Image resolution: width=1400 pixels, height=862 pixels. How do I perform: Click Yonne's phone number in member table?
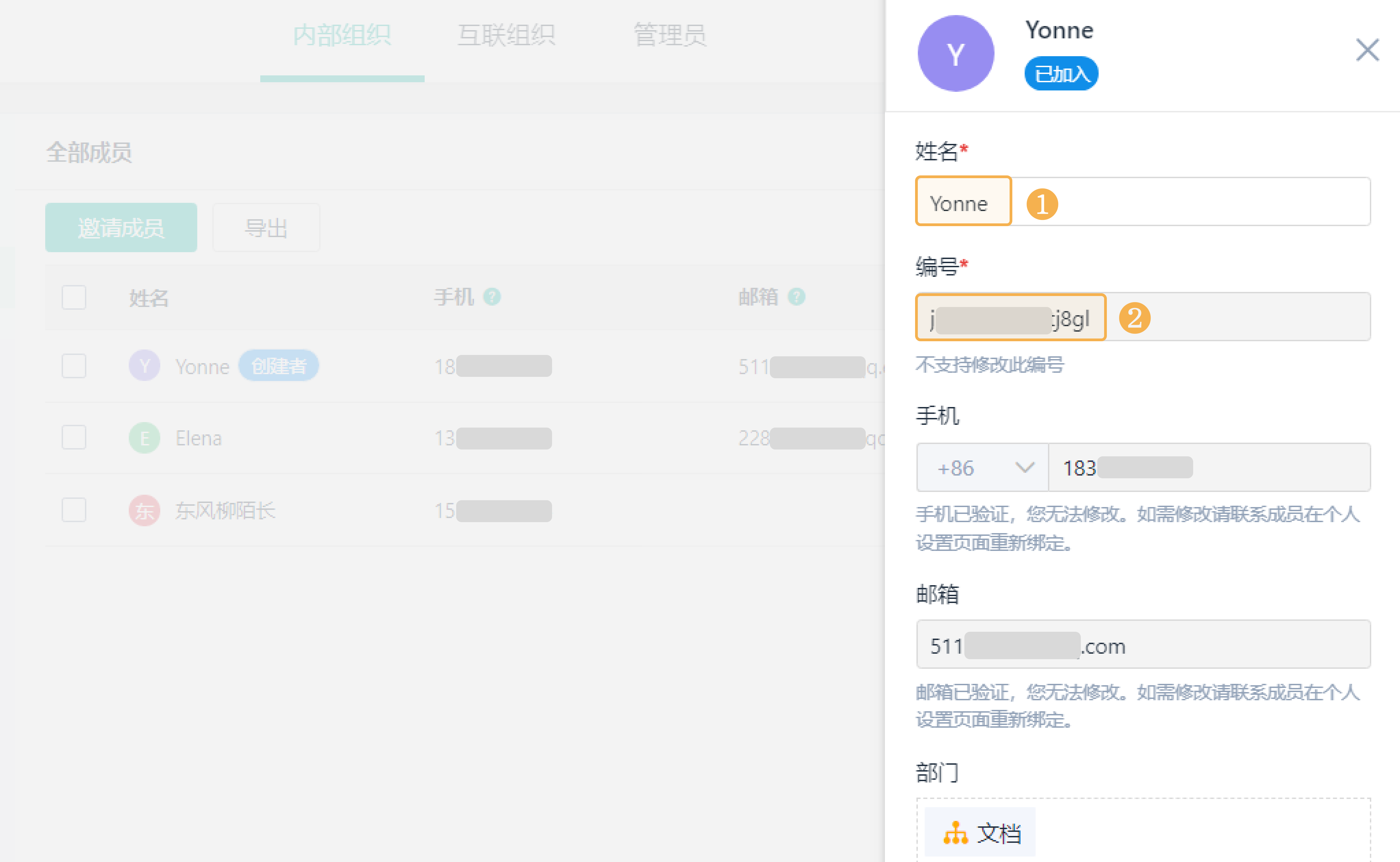493,366
